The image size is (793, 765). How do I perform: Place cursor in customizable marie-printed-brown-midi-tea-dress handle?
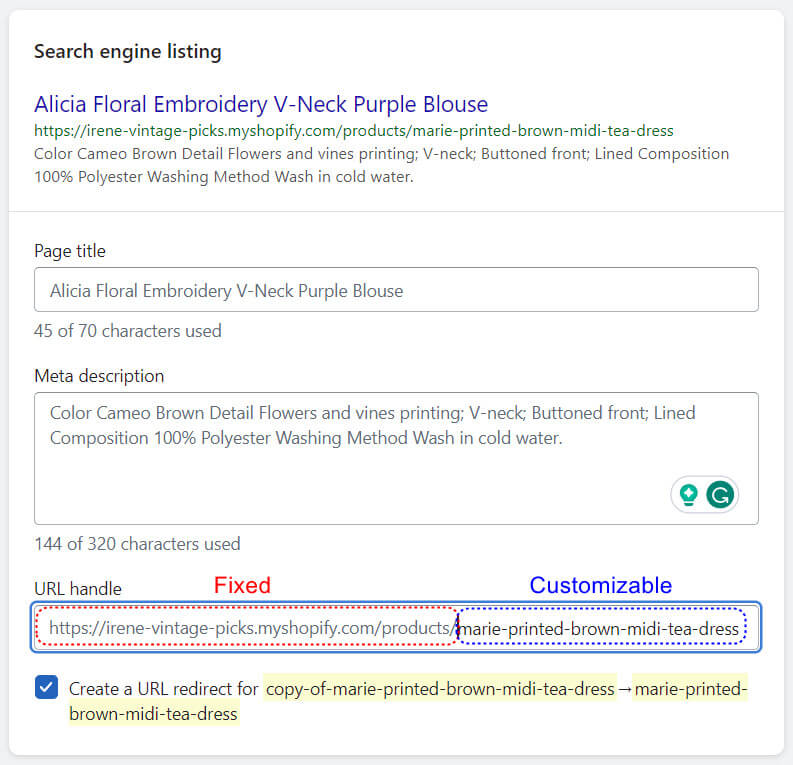[599, 628]
